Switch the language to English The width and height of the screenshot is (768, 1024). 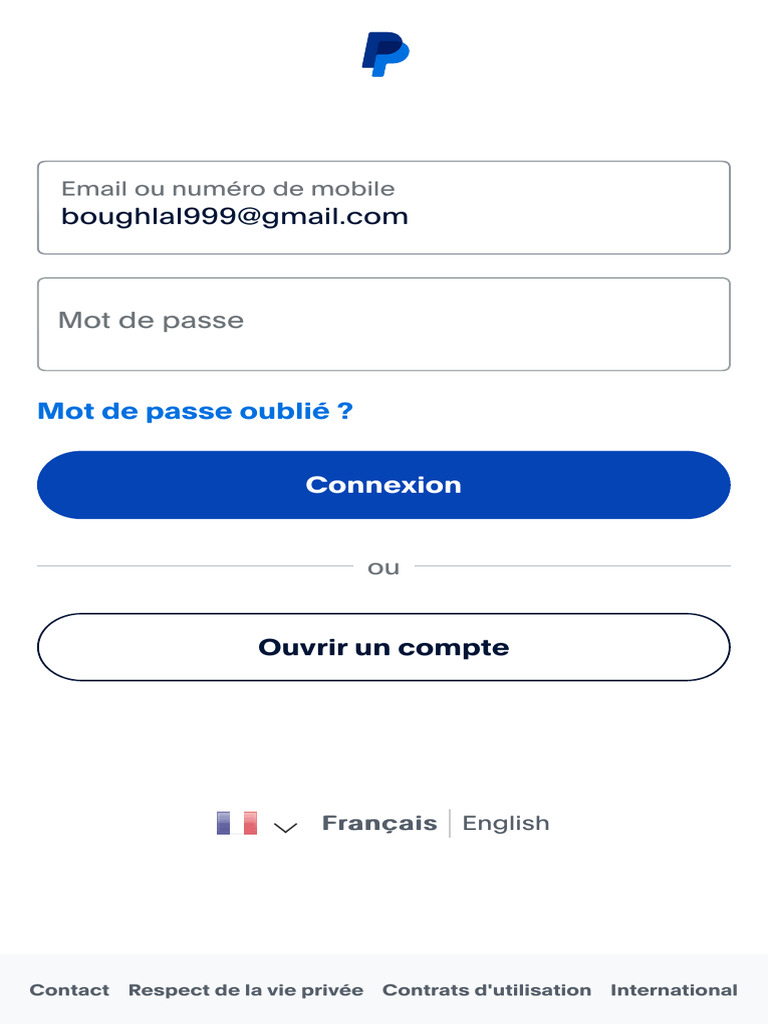click(505, 823)
